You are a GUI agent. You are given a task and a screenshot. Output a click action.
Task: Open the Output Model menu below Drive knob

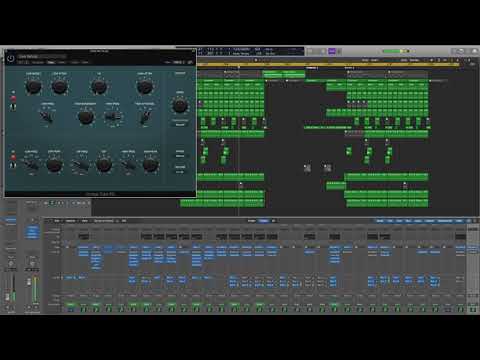[x=180, y=124]
